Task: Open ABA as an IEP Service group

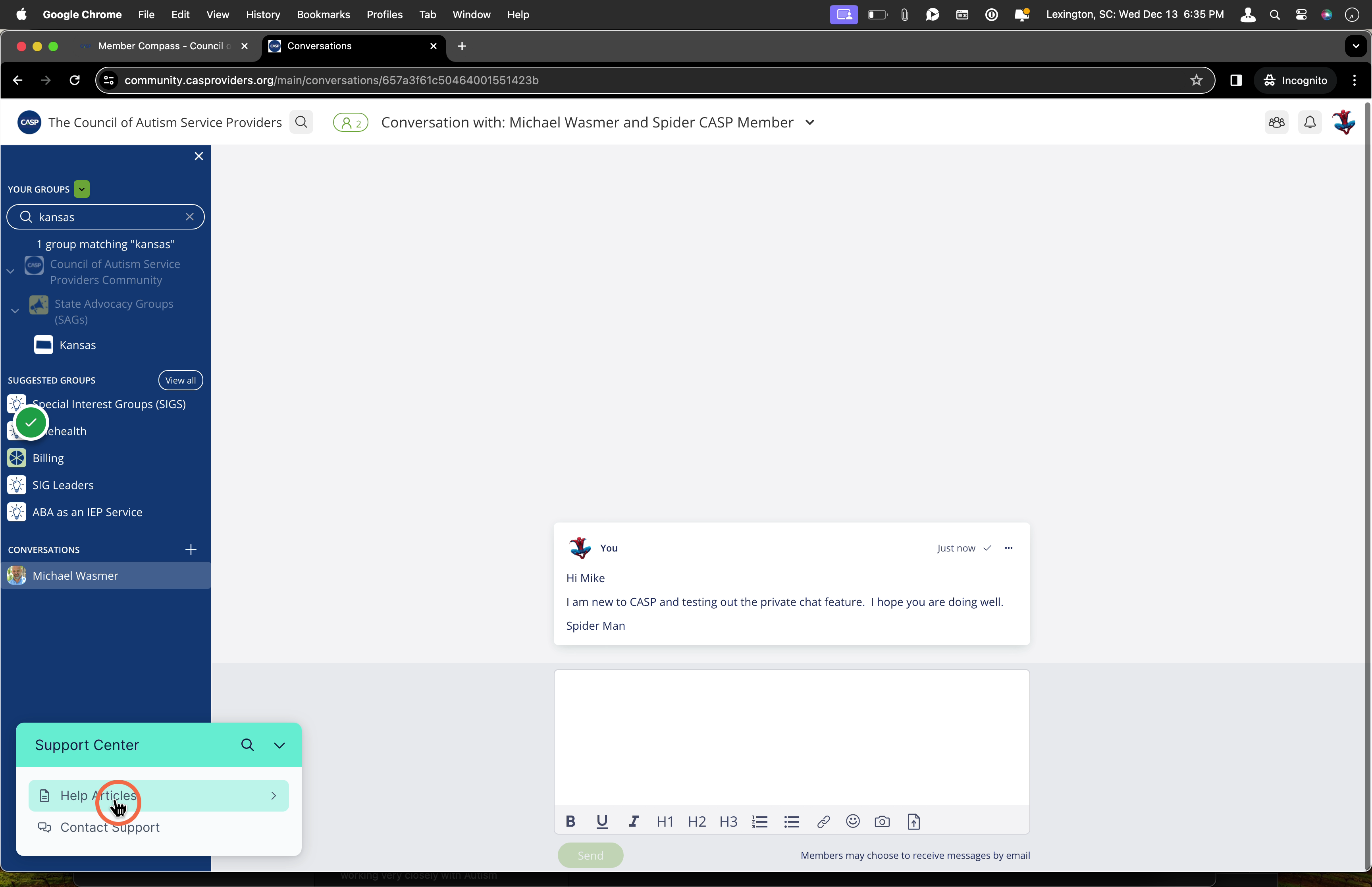Action: 87,513
